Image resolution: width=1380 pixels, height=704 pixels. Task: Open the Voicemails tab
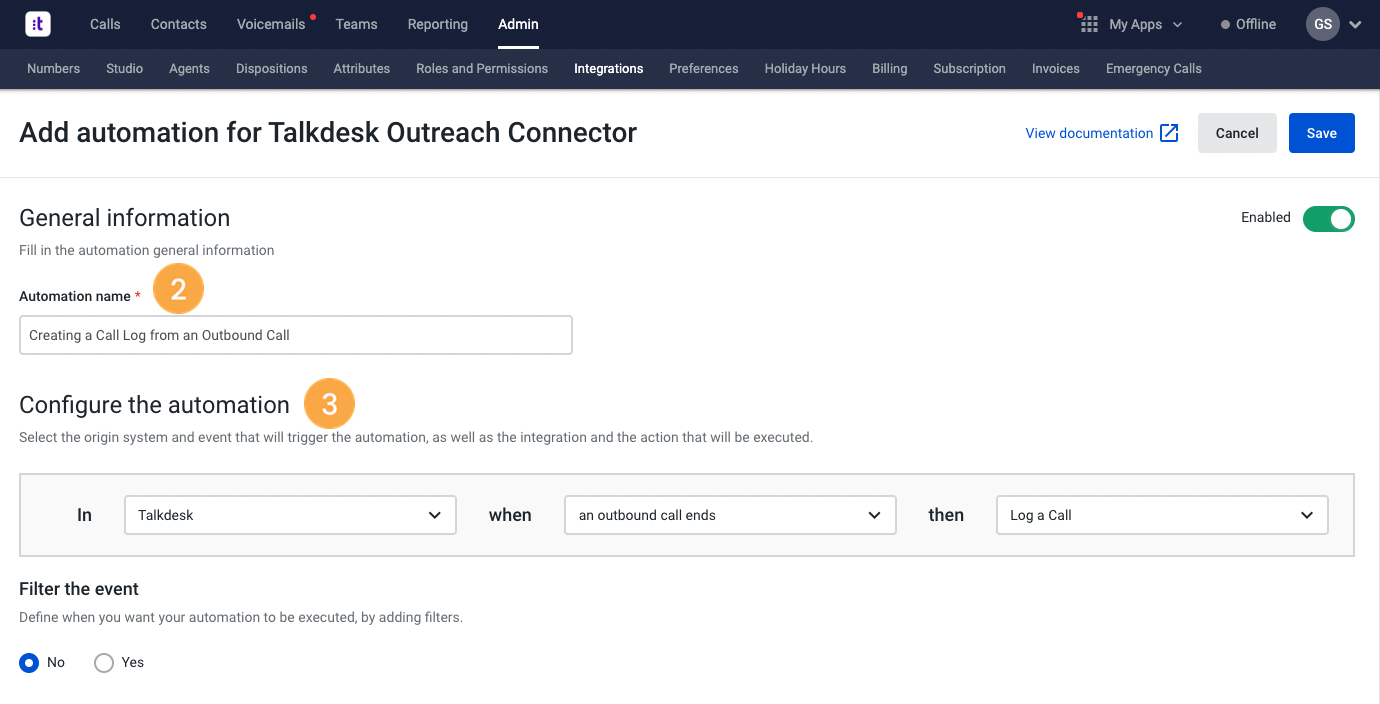click(271, 24)
